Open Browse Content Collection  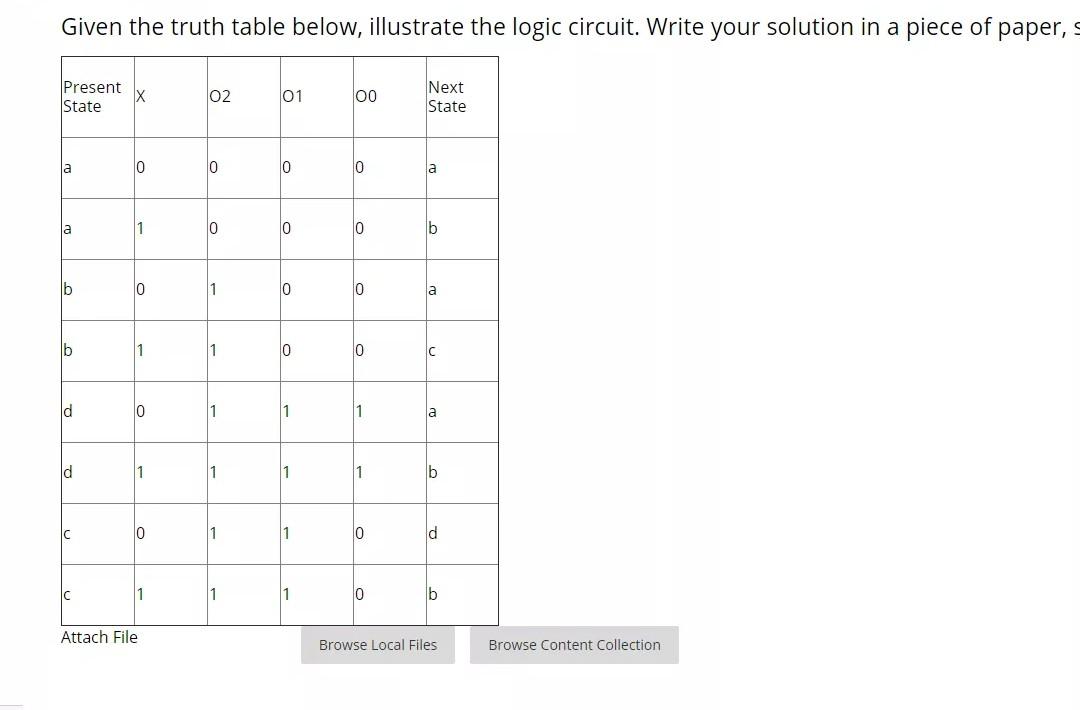(574, 645)
